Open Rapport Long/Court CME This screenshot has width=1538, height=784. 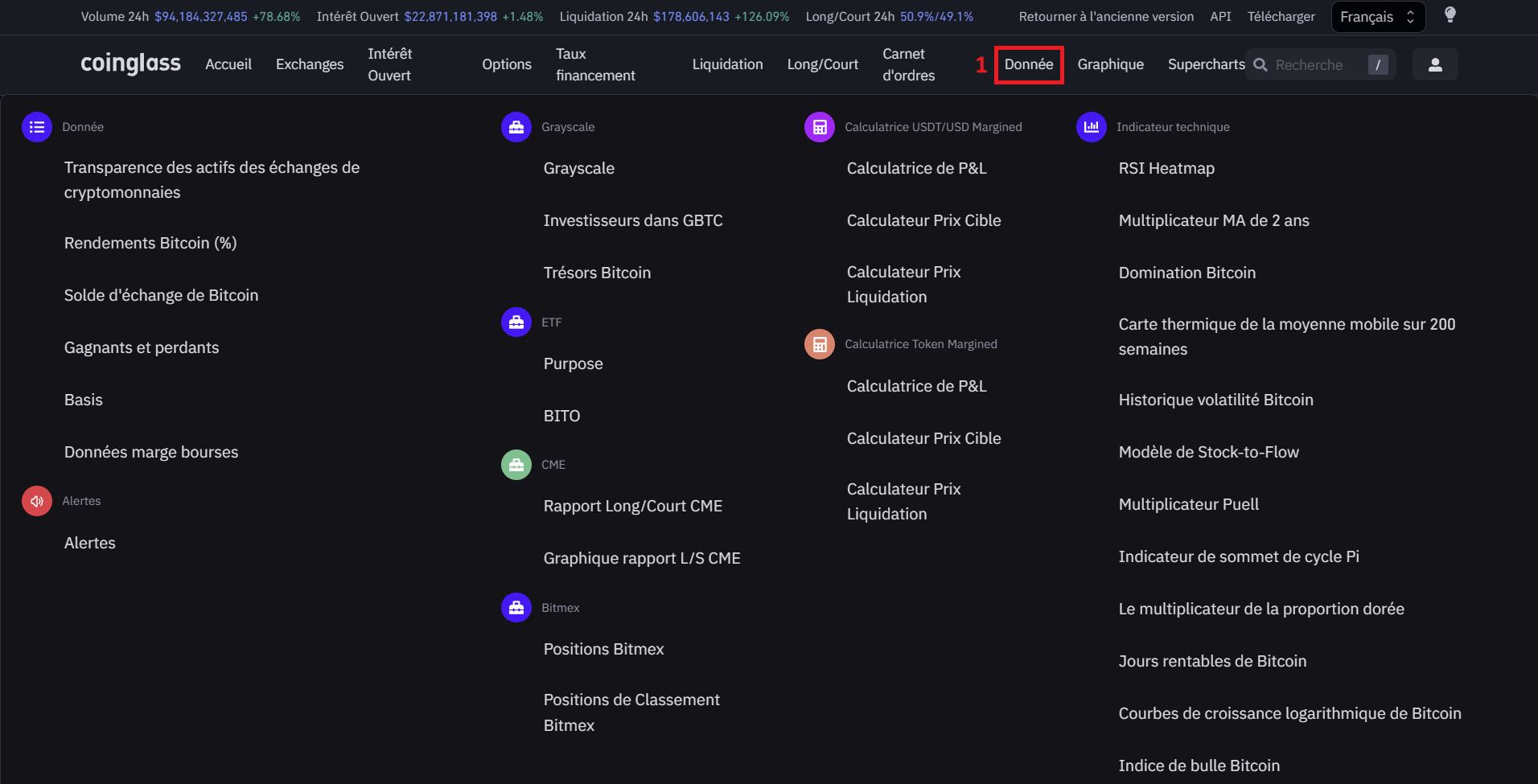click(633, 506)
